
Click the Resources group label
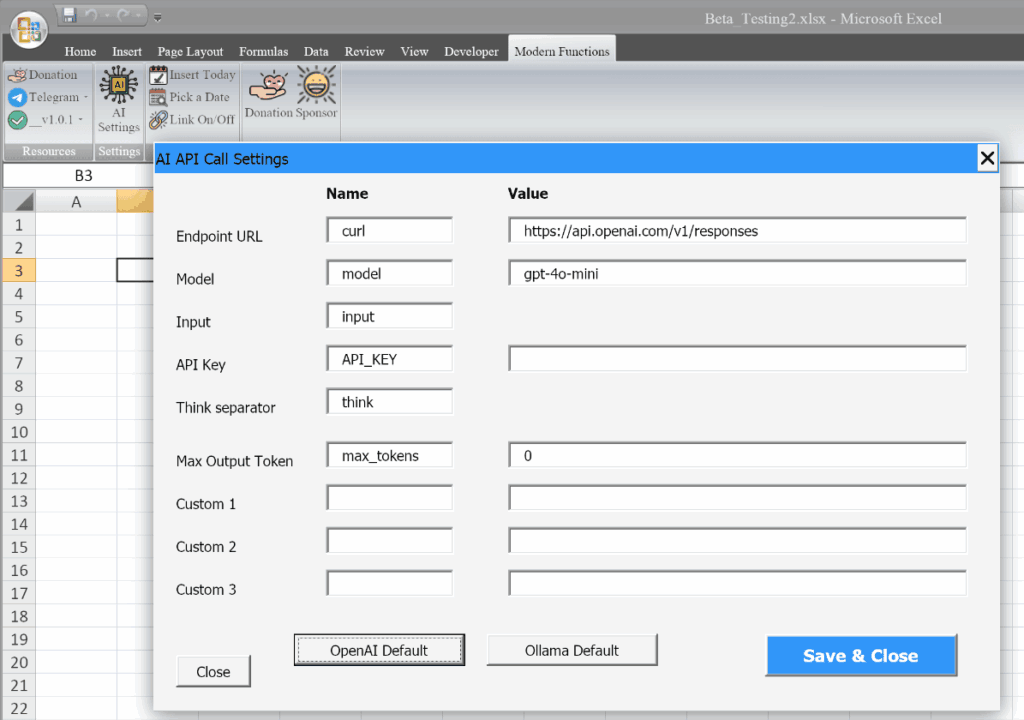coord(49,151)
